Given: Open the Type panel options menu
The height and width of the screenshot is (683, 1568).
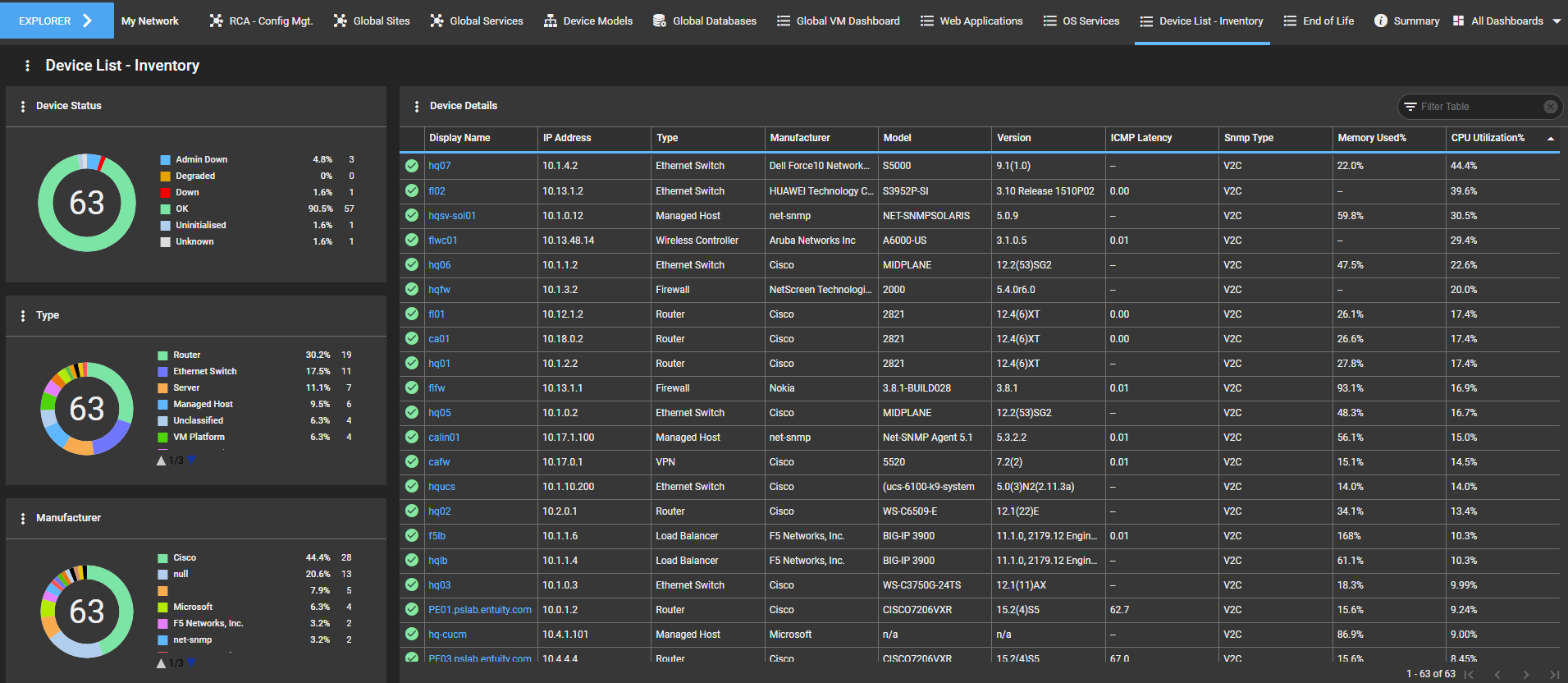Looking at the screenshot, I should (23, 315).
